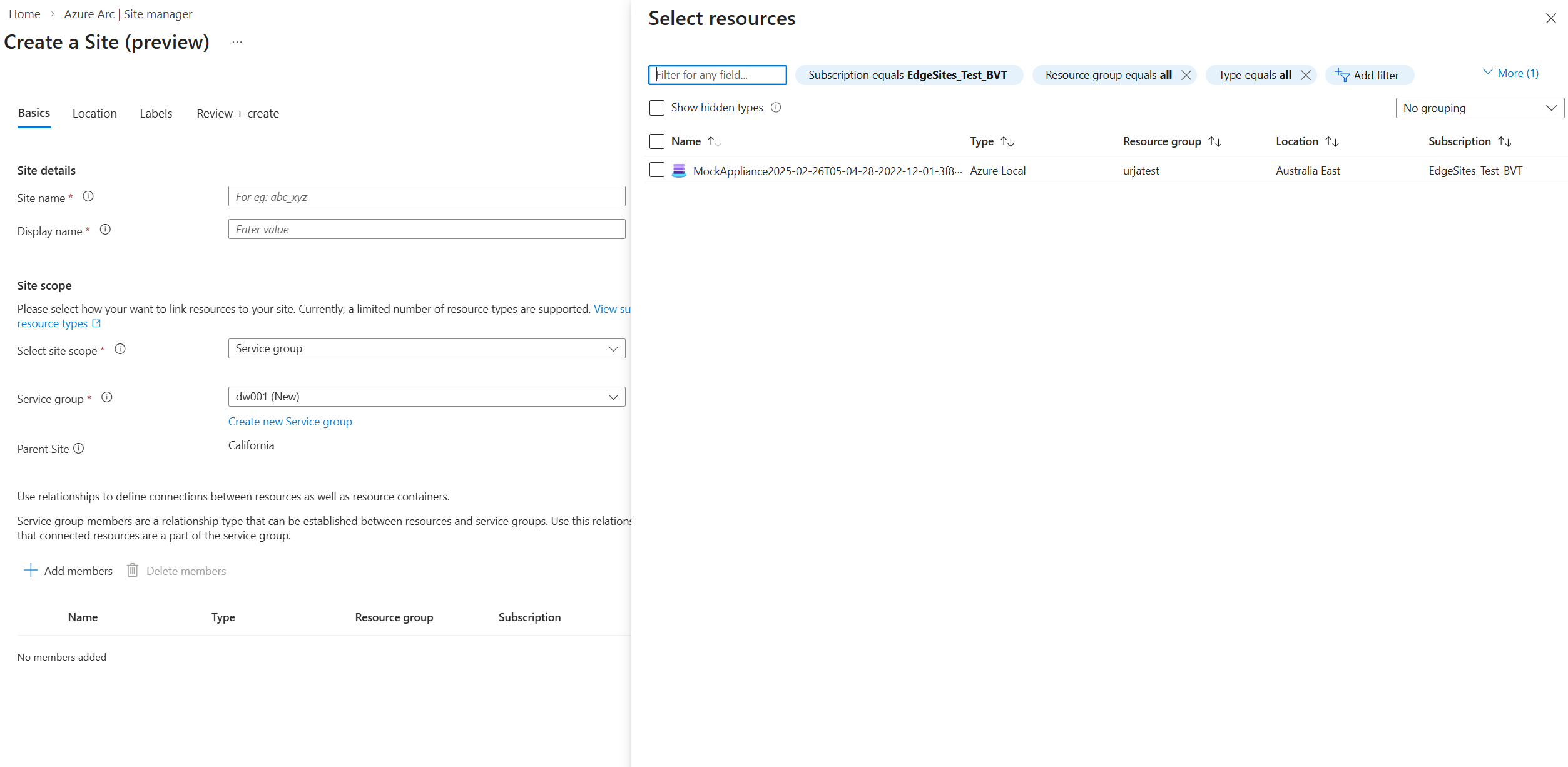Image resolution: width=1568 pixels, height=767 pixels.
Task: Click the Azure Local type cell
Action: click(x=998, y=171)
